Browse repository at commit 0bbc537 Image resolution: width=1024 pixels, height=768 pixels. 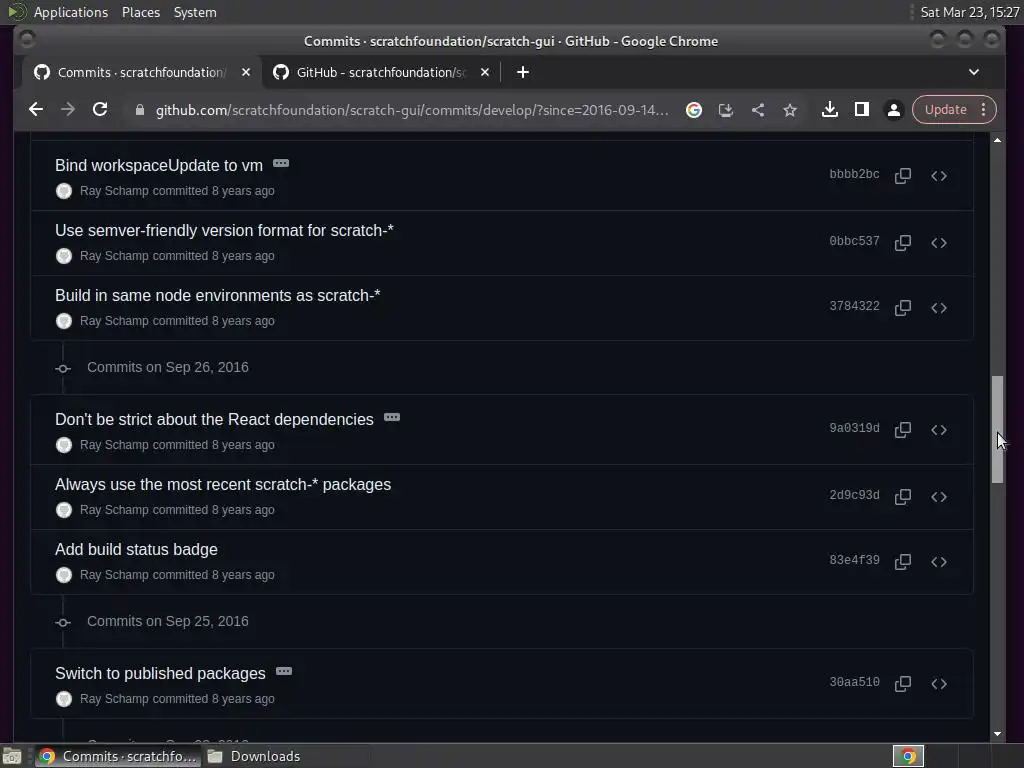938,242
